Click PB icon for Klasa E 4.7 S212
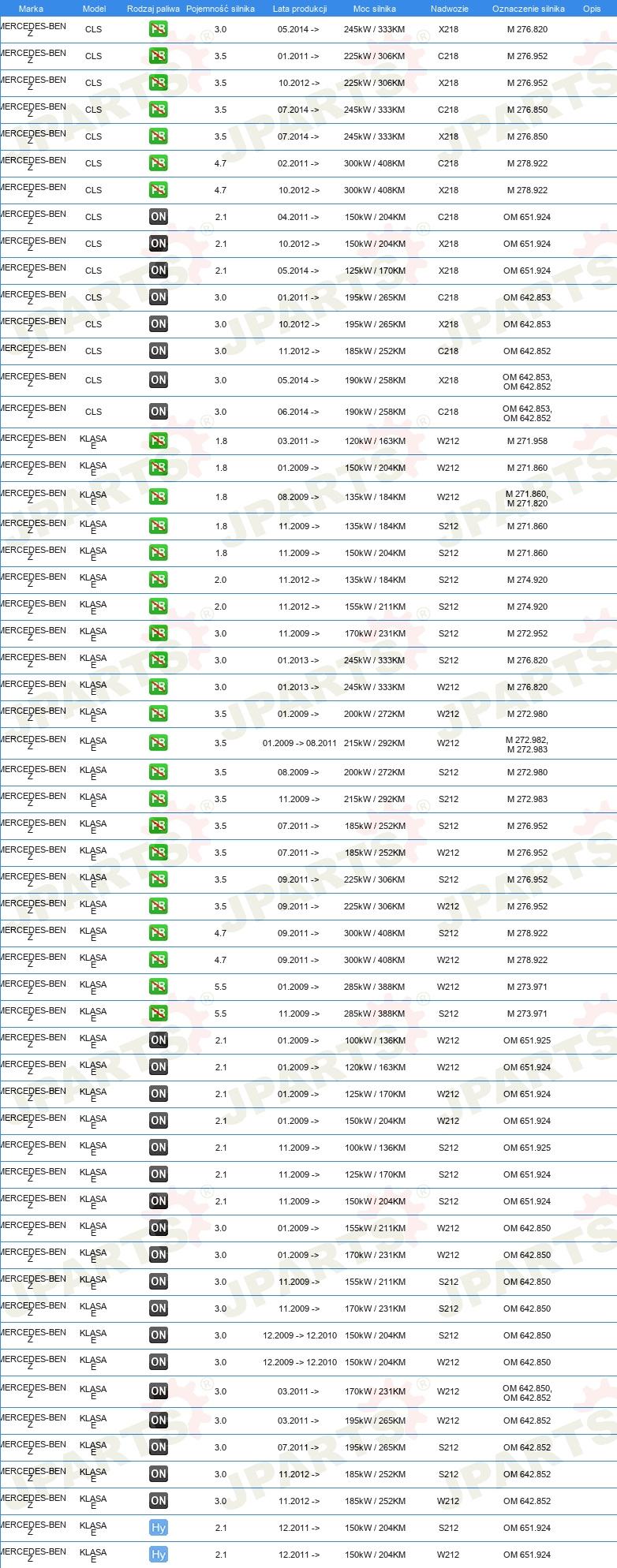The width and height of the screenshot is (617, 1568). click(158, 933)
